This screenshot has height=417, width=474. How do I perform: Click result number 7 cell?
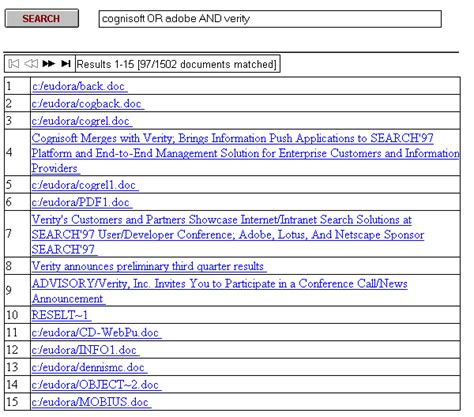click(x=17, y=234)
